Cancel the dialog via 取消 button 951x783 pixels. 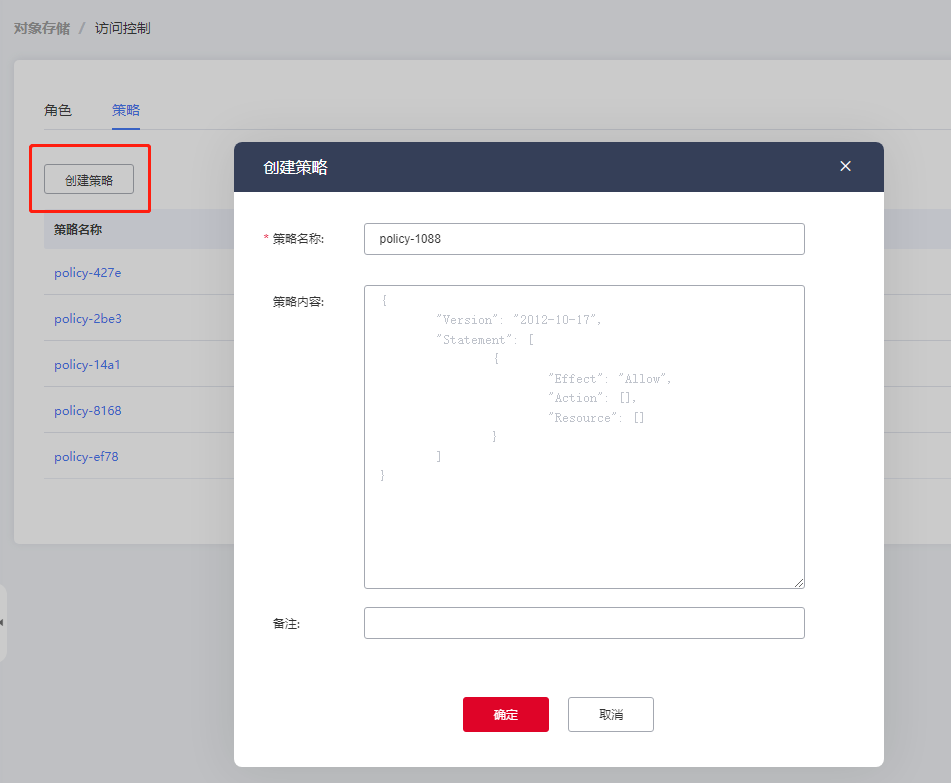point(610,715)
